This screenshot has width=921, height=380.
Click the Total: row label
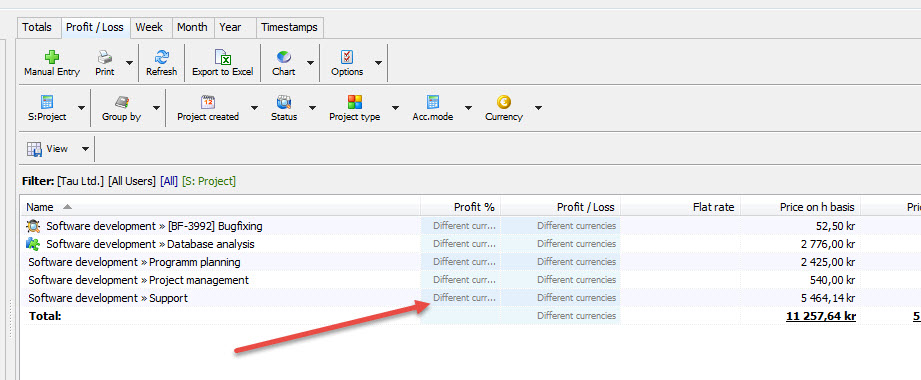(x=45, y=316)
